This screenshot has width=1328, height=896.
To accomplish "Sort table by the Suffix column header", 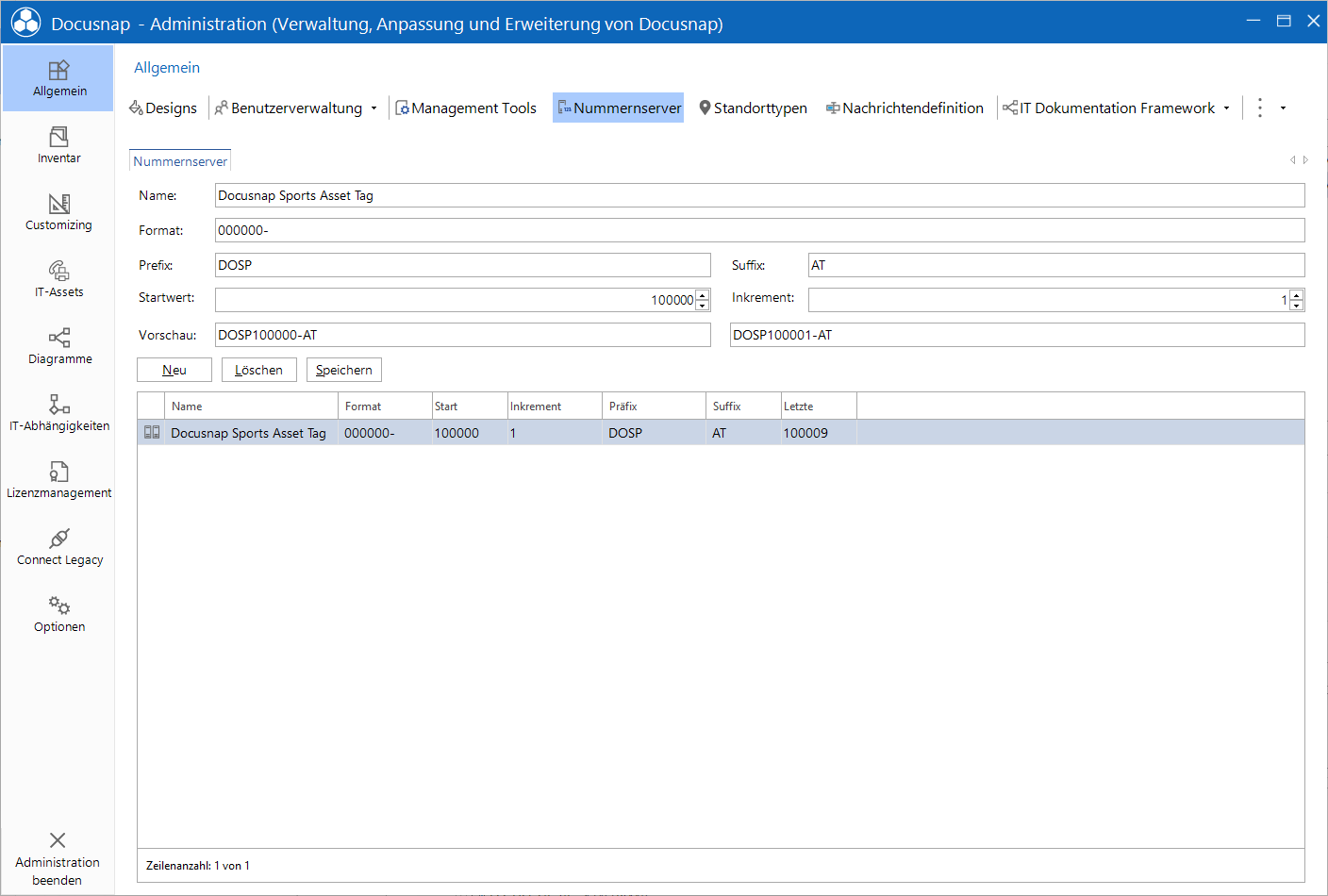I will click(x=743, y=407).
